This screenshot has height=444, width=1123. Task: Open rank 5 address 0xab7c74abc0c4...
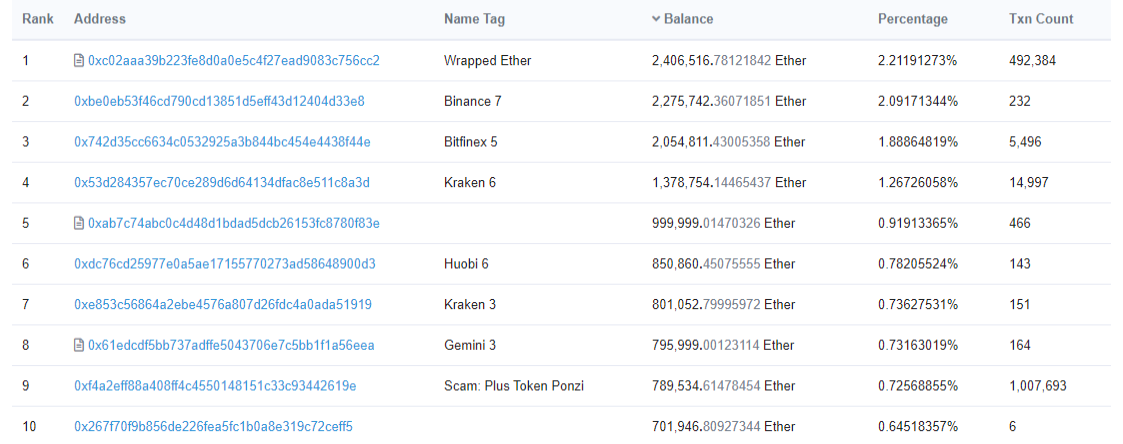[233, 223]
